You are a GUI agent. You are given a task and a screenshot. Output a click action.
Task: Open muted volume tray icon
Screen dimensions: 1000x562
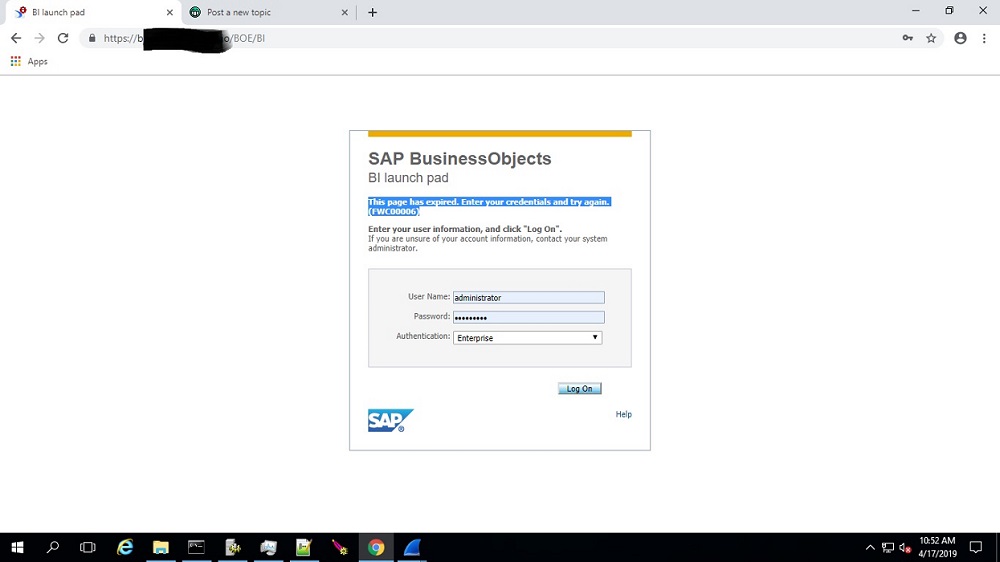point(904,547)
